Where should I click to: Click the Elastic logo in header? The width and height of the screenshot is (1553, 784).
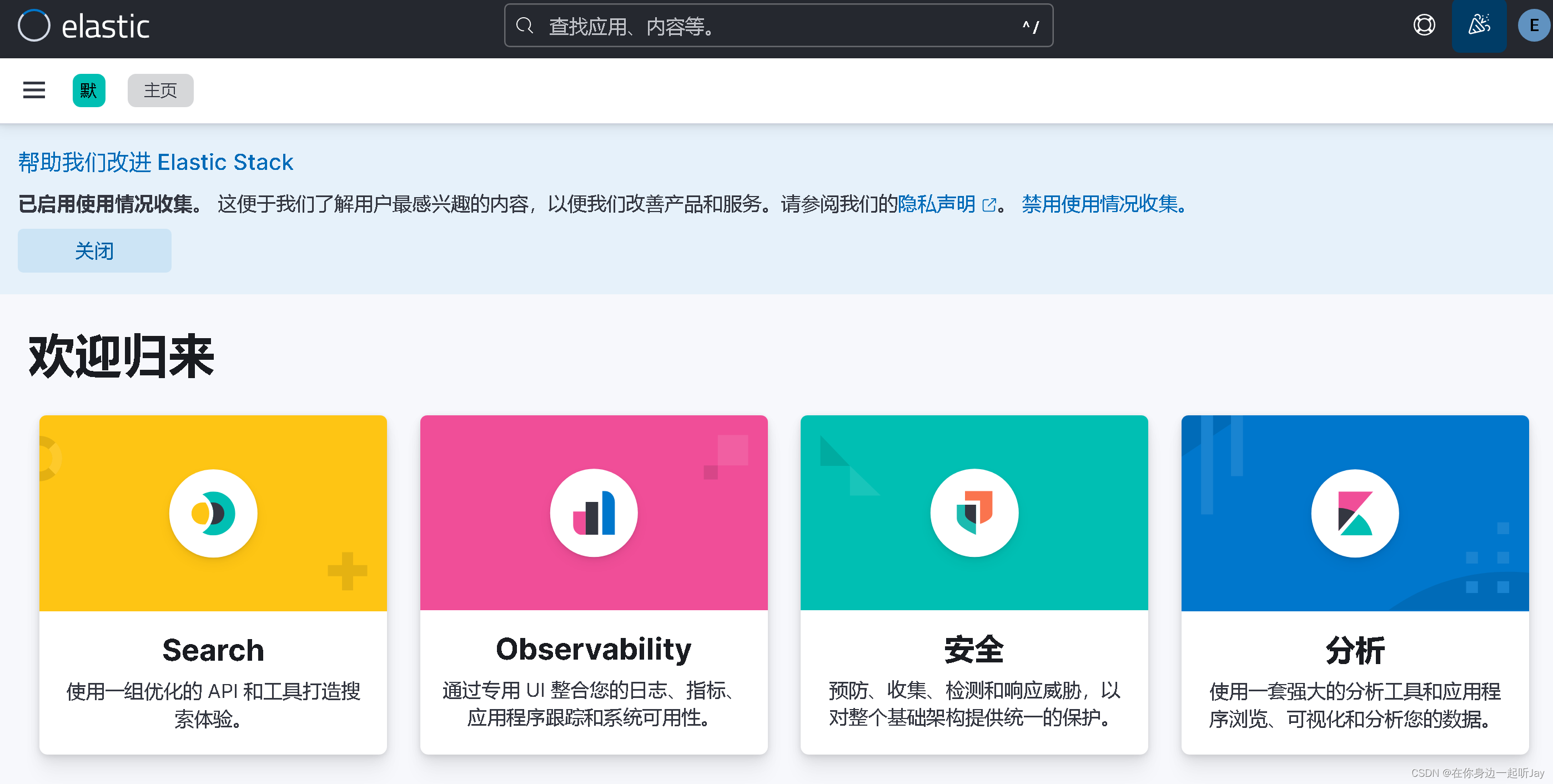[84, 26]
